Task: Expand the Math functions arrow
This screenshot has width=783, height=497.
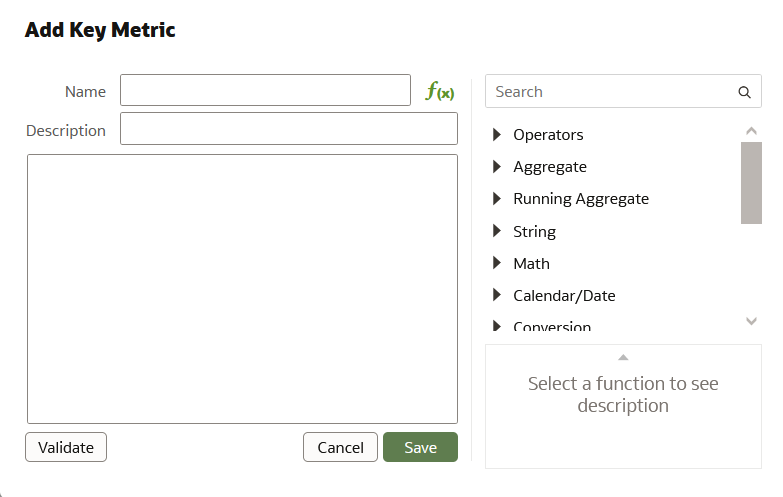Action: coord(497,264)
